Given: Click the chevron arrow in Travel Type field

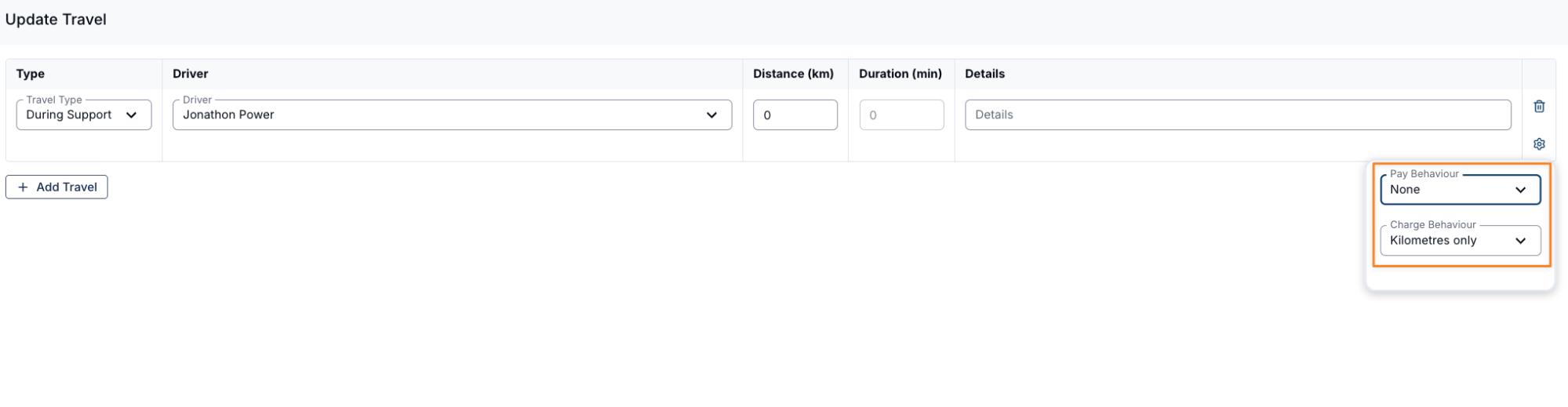Looking at the screenshot, I should (x=132, y=115).
